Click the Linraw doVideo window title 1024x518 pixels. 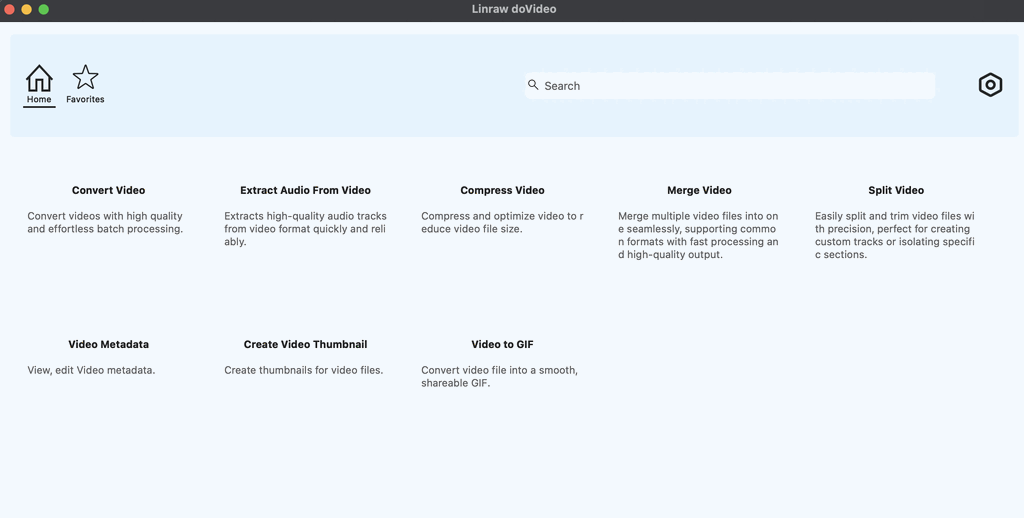(x=513, y=9)
